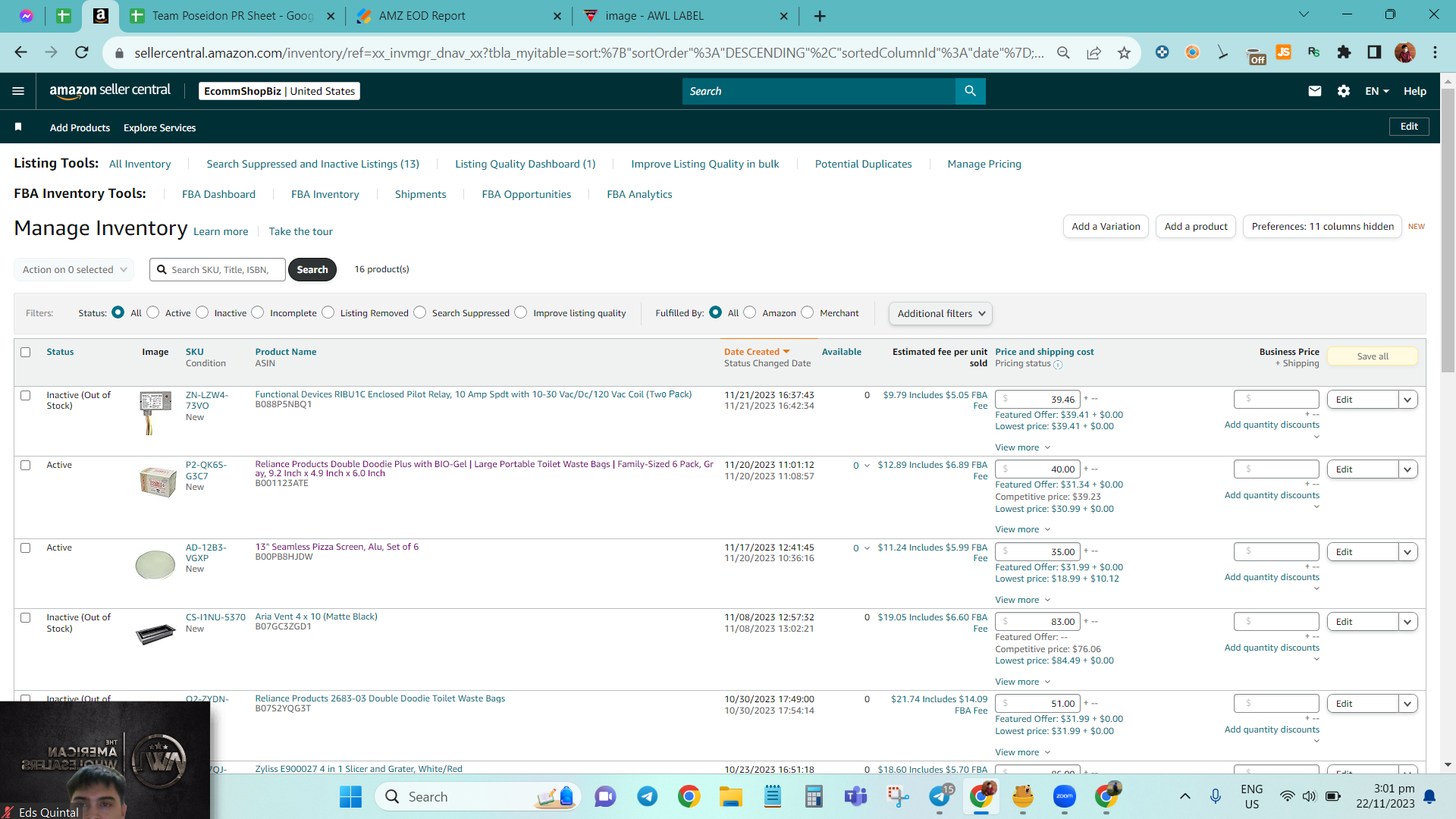Viewport: 1456px width, 819px height.
Task: Open the Explore Services menu item
Action: (159, 127)
